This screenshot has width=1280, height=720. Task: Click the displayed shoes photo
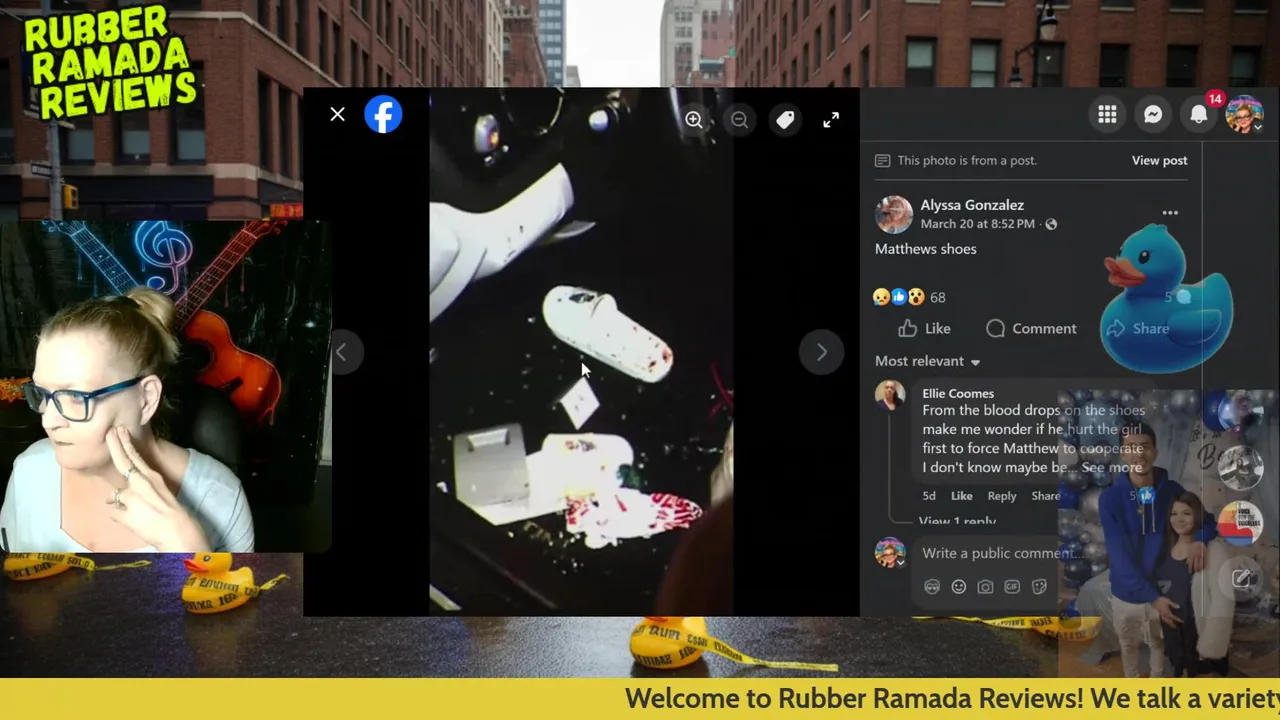(581, 352)
